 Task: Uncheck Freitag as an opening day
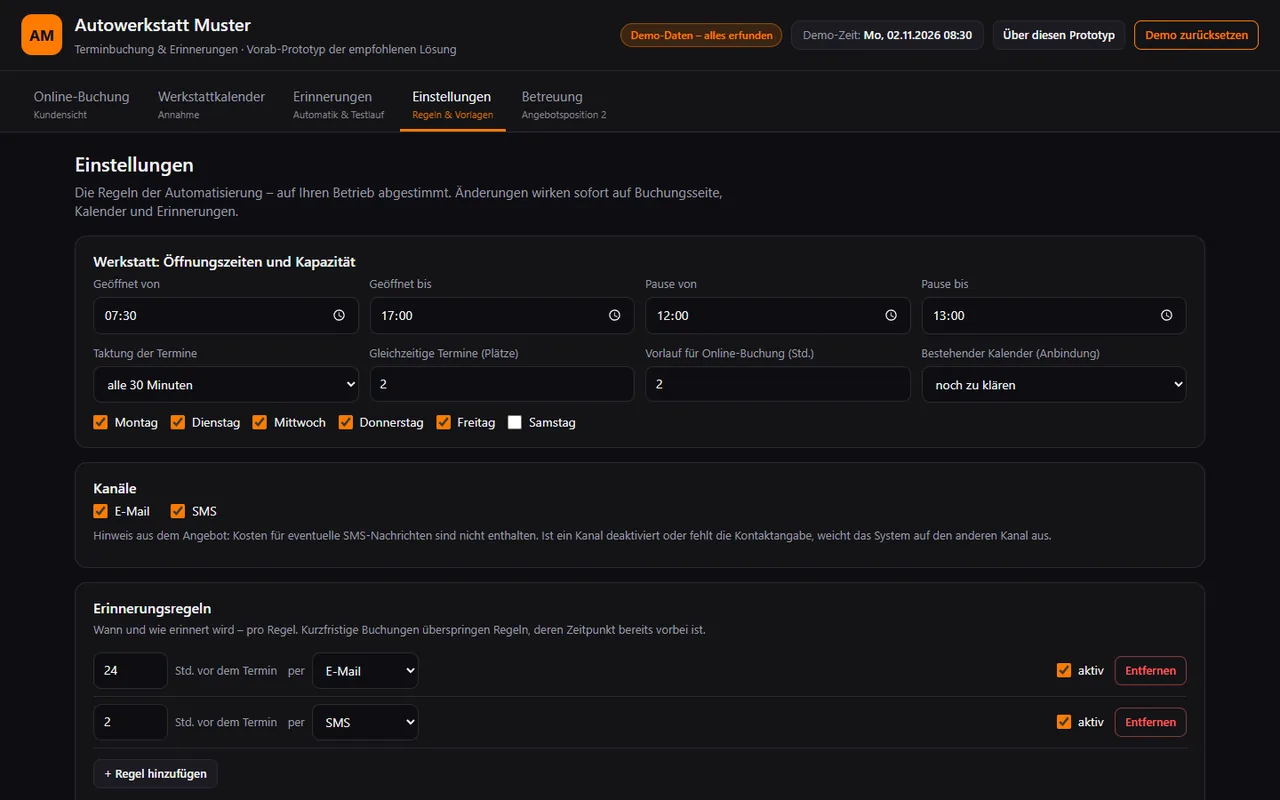pyautogui.click(x=444, y=422)
